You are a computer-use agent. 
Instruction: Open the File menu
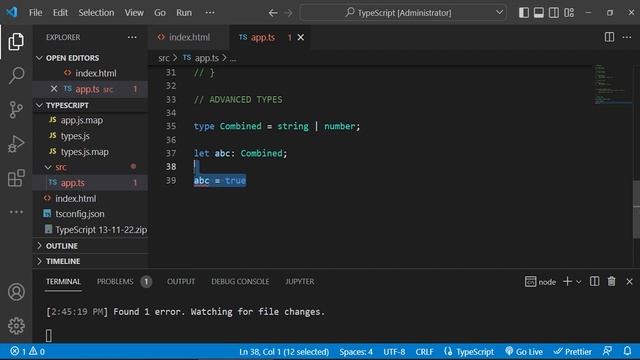point(36,13)
